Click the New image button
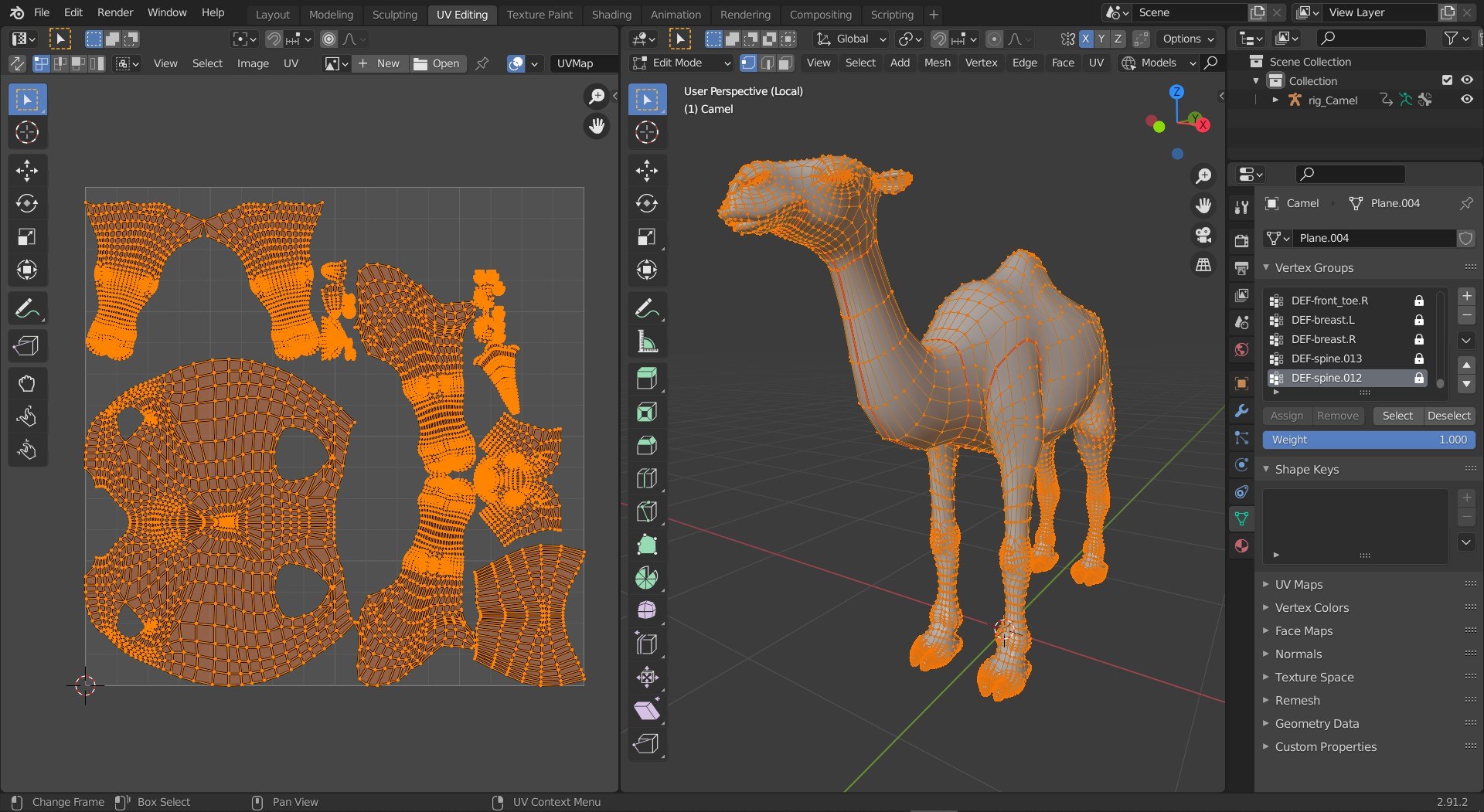This screenshot has height=812, width=1484. point(379,63)
